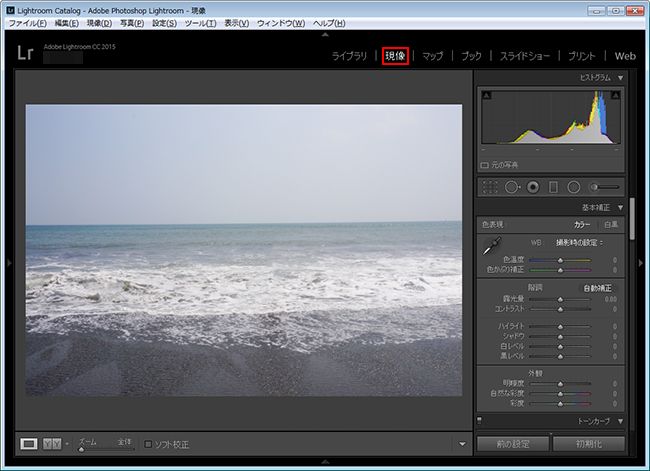
Task: Select カラー treatment
Action: [582, 224]
